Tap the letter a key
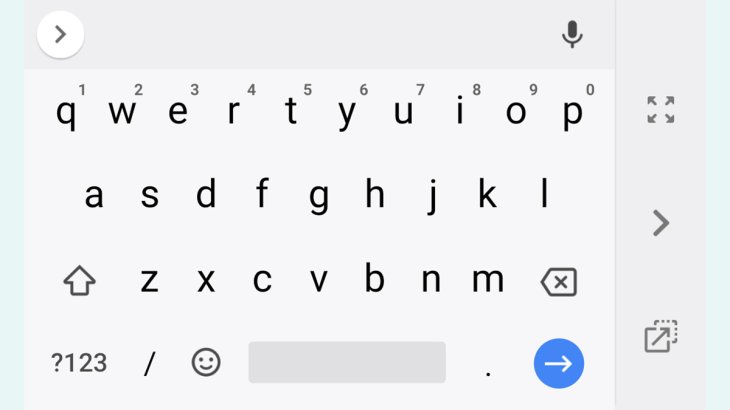The image size is (730, 410). coord(94,195)
